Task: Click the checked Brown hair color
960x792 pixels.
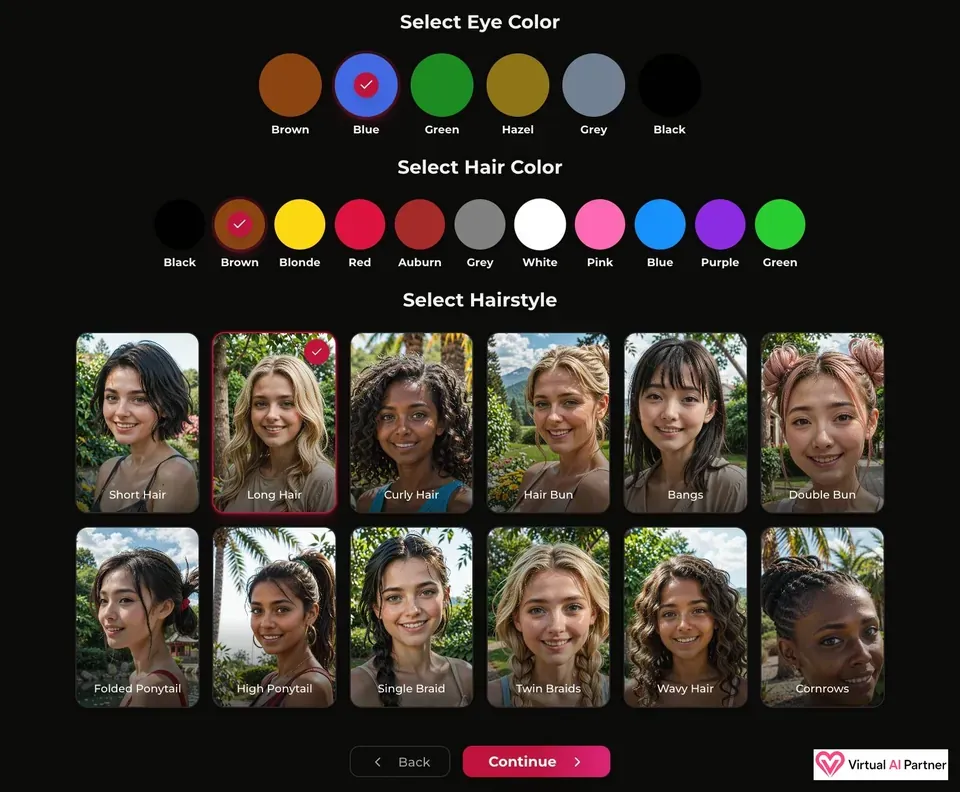Action: coord(239,224)
